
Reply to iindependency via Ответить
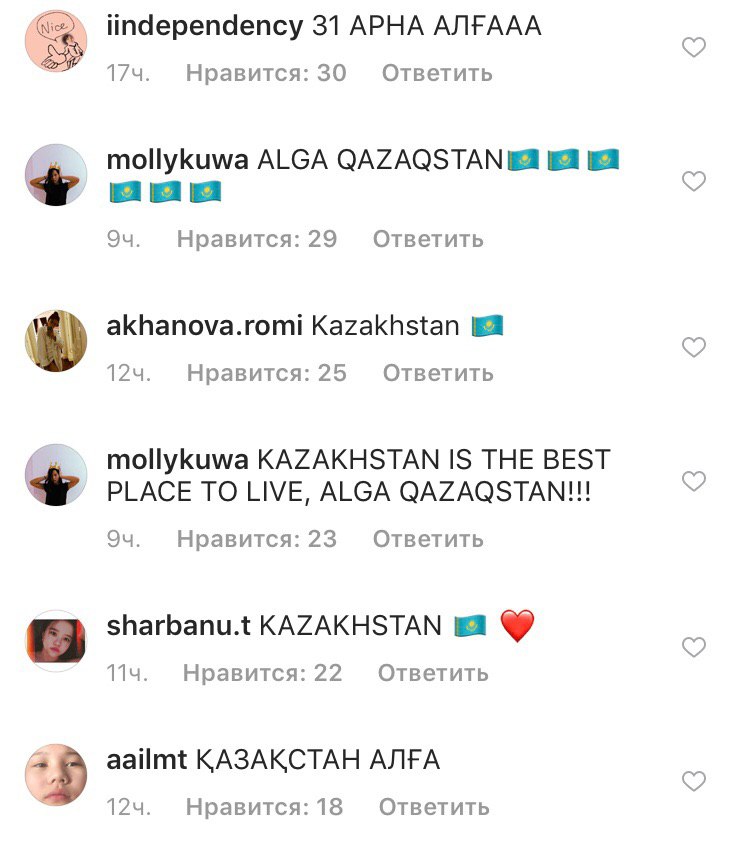point(437,73)
